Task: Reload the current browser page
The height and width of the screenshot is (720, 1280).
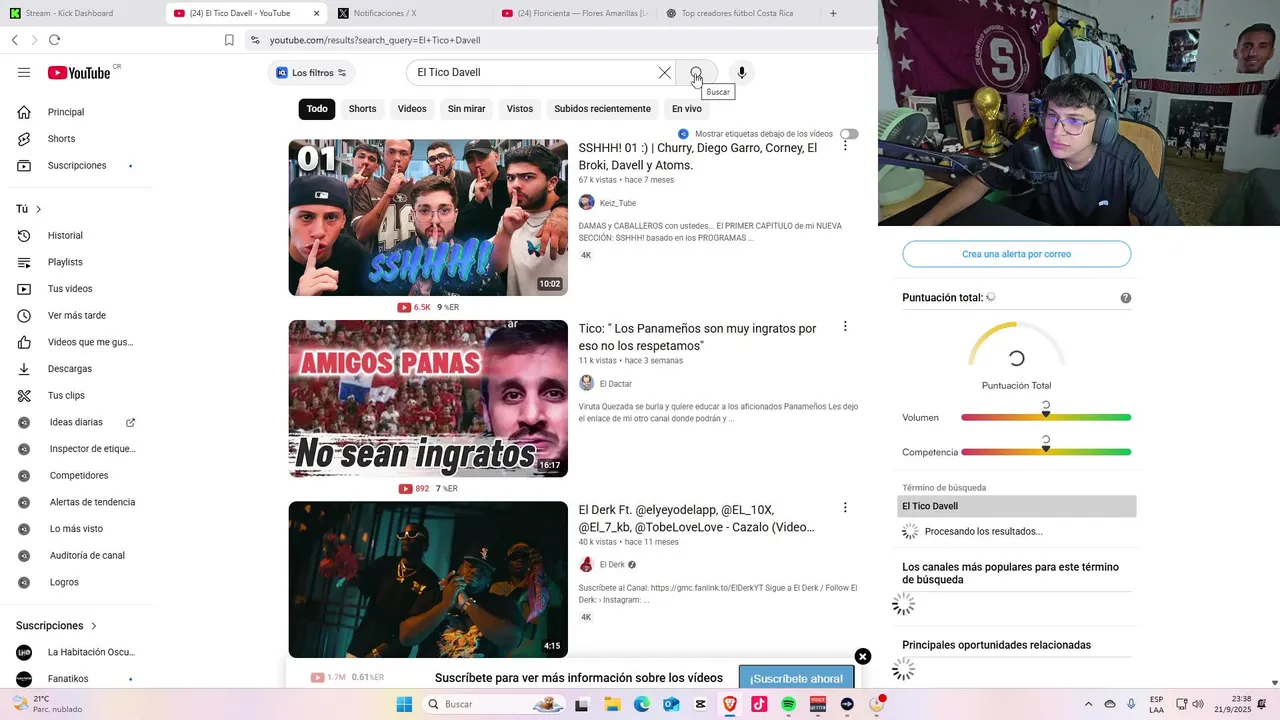Action: click(54, 40)
